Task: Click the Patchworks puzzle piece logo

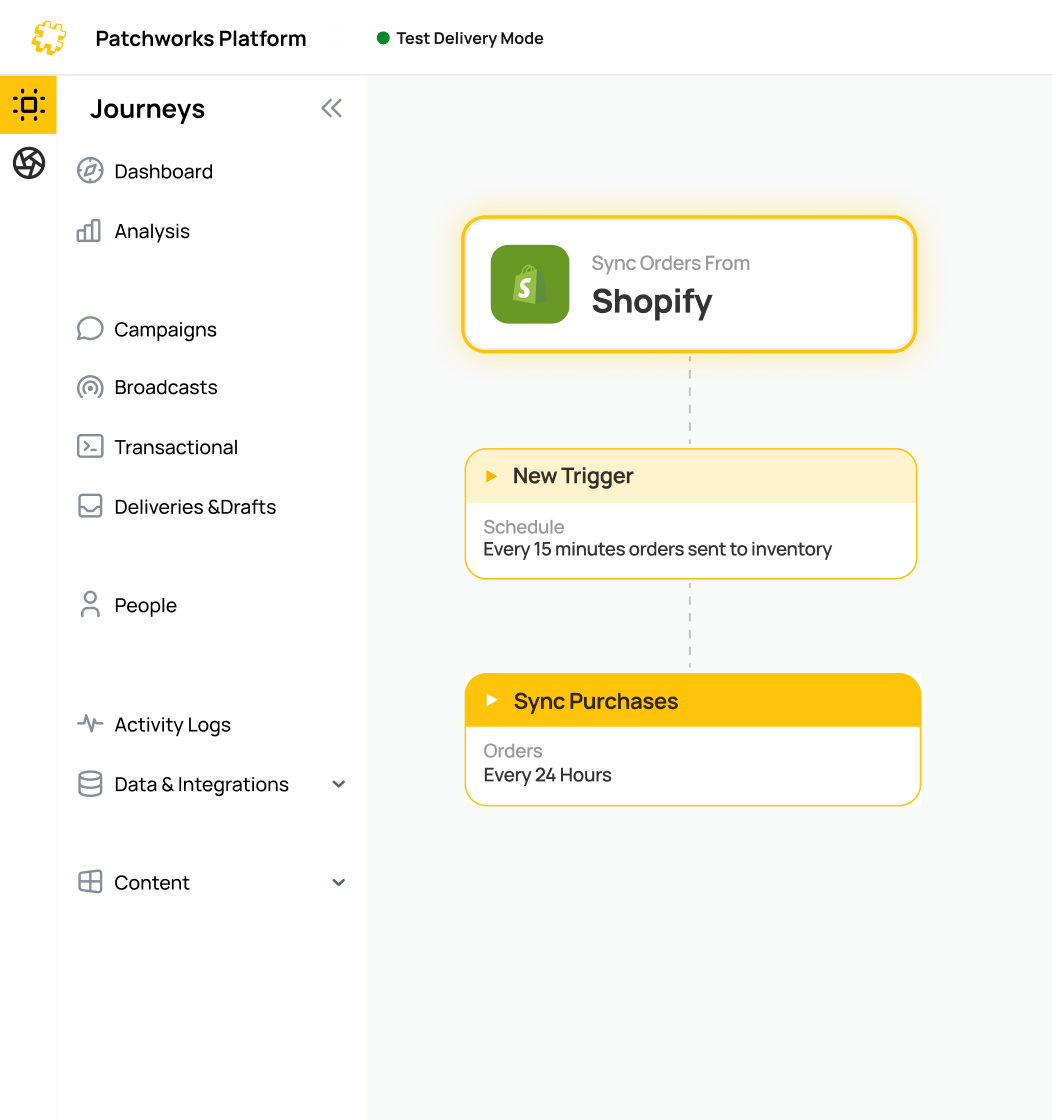Action: tap(49, 38)
